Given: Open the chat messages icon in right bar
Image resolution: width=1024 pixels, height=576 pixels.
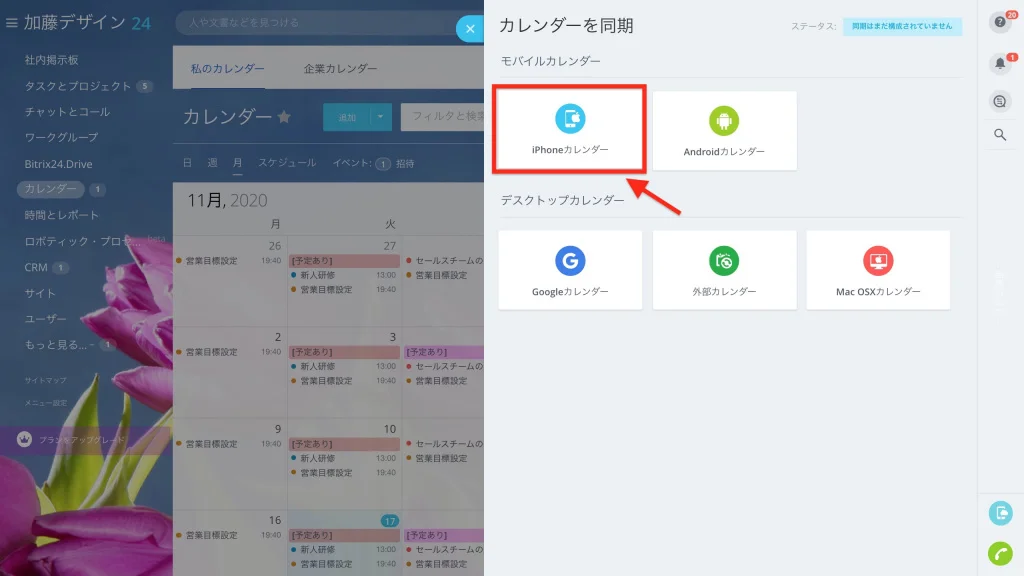Looking at the screenshot, I should tap(1000, 101).
